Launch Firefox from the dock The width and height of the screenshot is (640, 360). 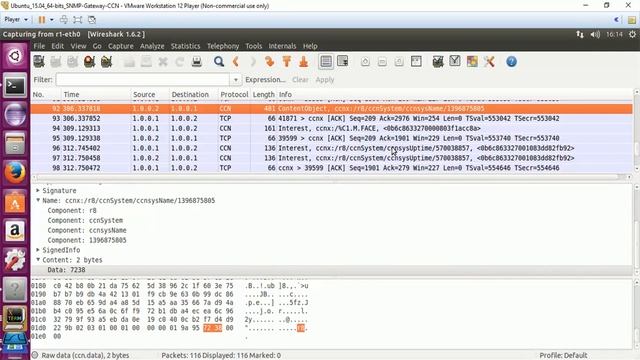(15, 173)
